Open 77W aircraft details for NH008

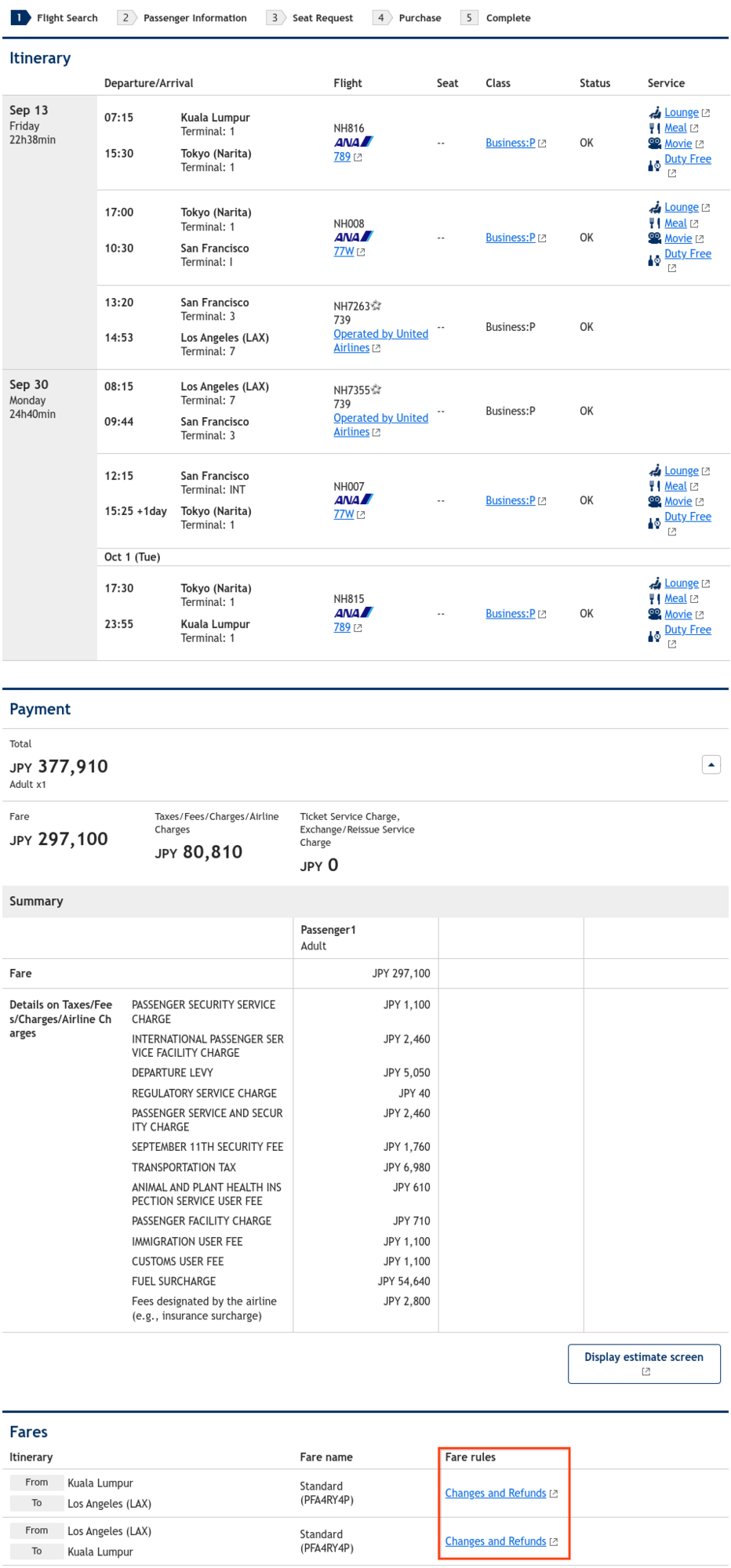click(344, 252)
